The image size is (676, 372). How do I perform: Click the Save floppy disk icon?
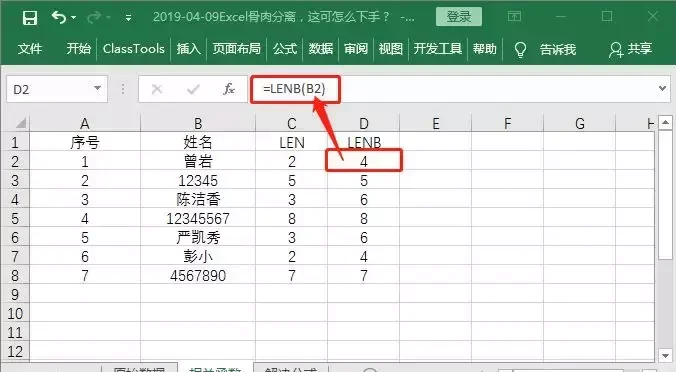pos(30,18)
